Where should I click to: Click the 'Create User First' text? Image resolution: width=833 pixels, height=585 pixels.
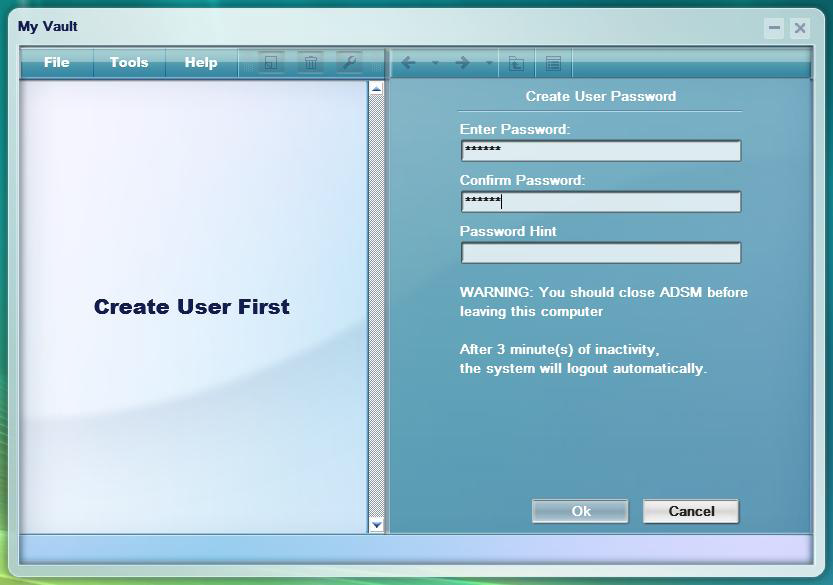(192, 307)
